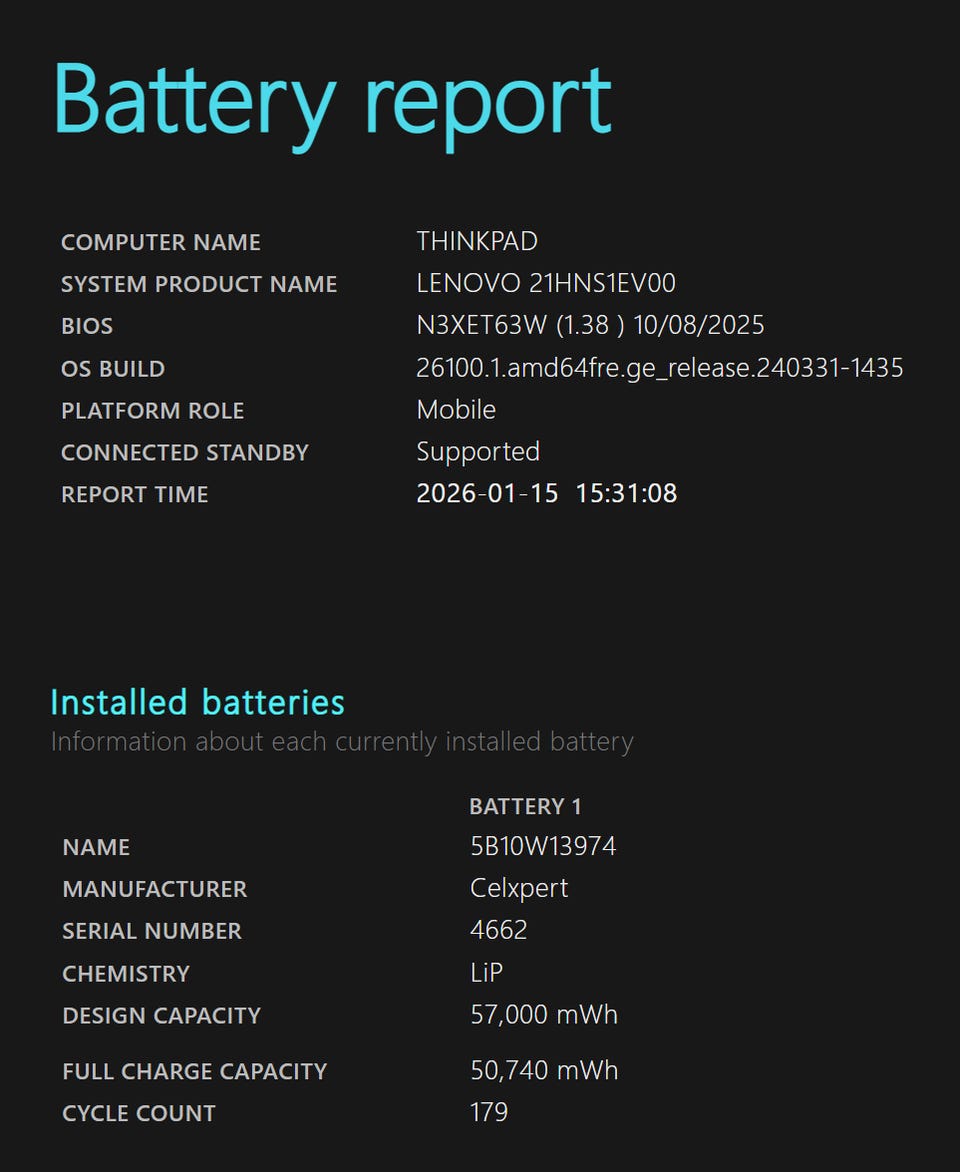Click the Battery report title heading
The width and height of the screenshot is (960, 1172).
pos(333,104)
